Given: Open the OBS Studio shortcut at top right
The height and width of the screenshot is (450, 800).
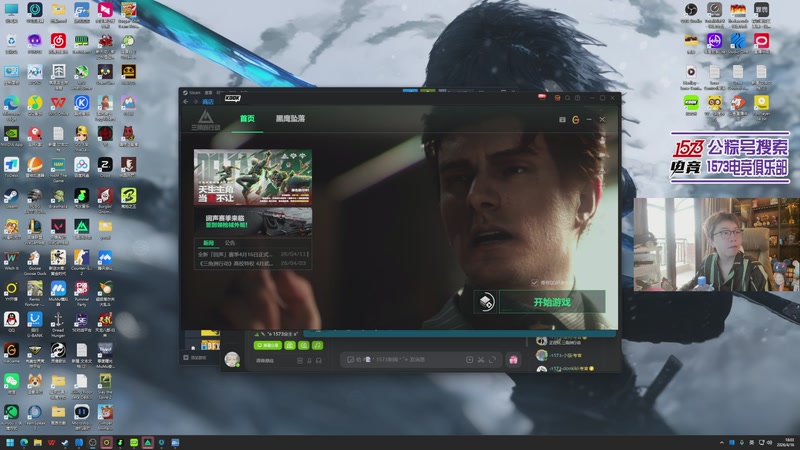Looking at the screenshot, I should click(x=691, y=12).
